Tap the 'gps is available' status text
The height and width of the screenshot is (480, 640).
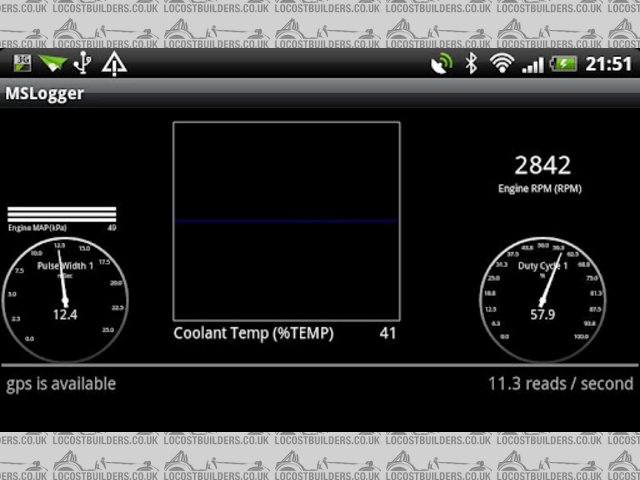coord(61,384)
